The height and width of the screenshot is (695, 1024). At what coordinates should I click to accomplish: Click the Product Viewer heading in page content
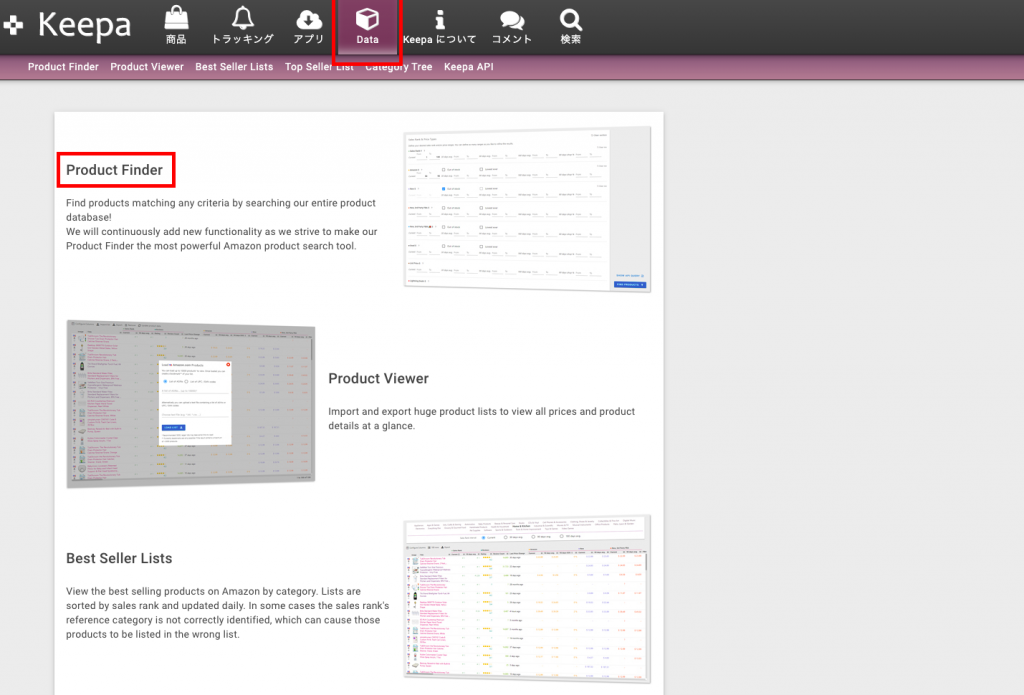[378, 378]
